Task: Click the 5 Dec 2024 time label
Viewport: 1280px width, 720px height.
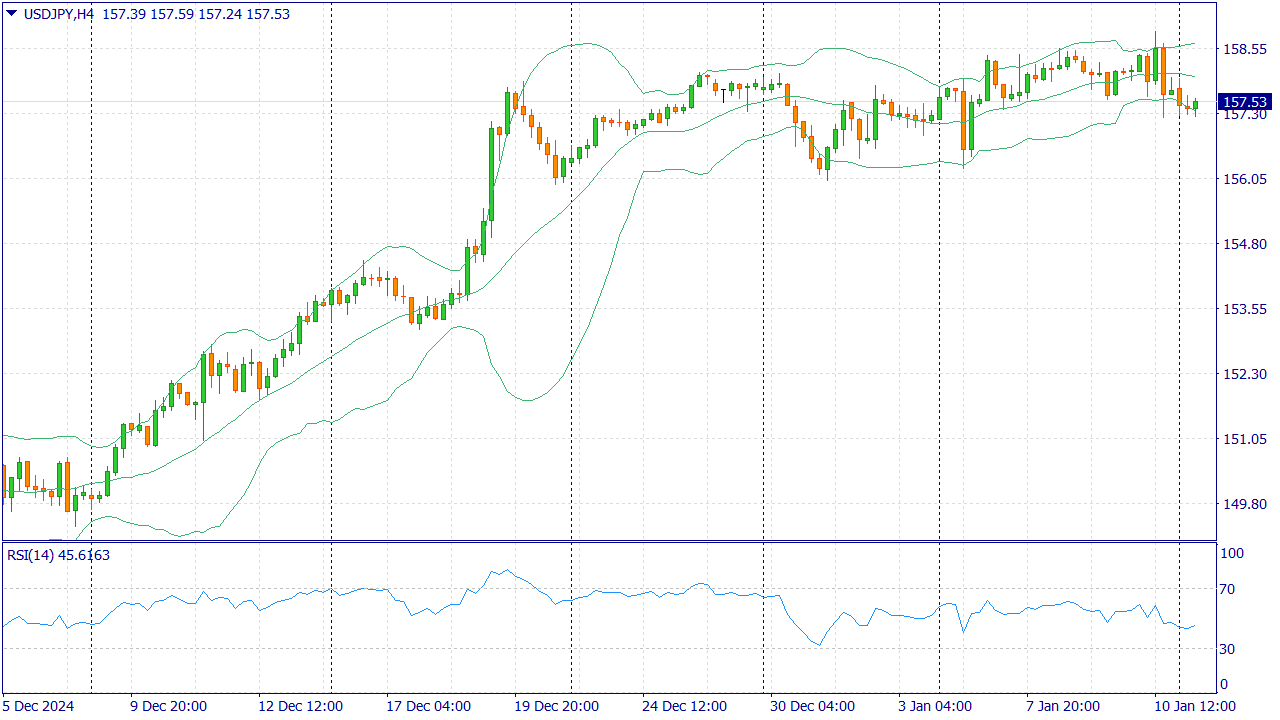Action: (x=39, y=706)
